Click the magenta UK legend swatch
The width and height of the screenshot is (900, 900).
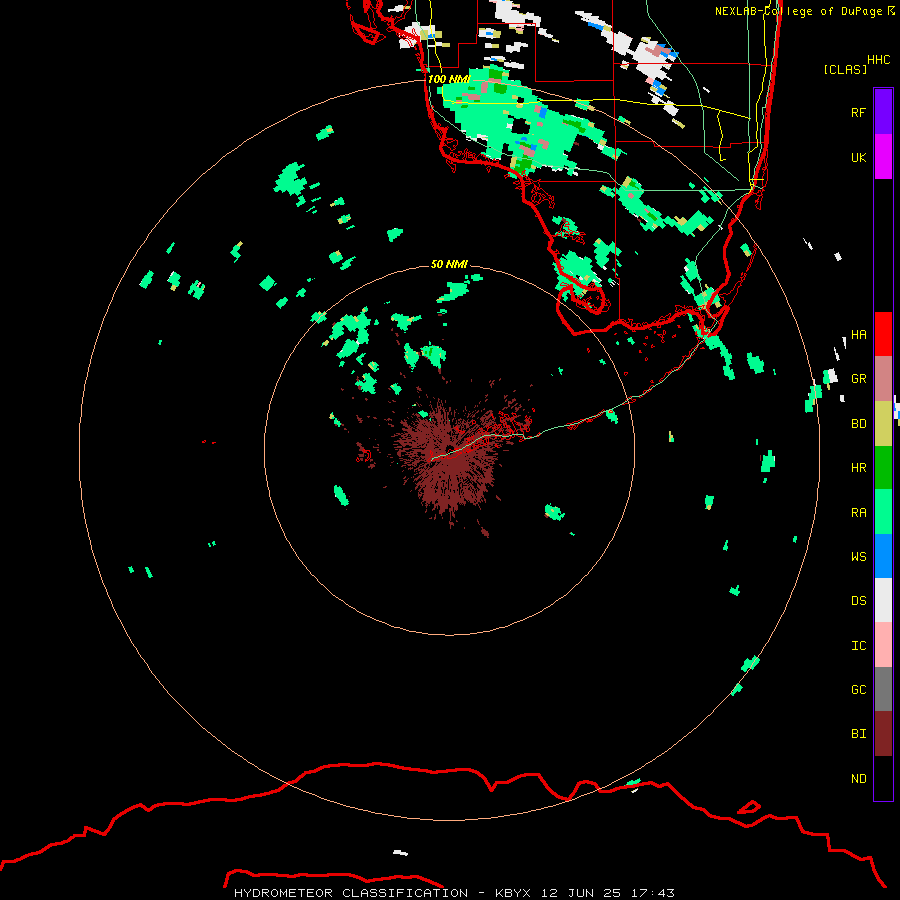883,157
